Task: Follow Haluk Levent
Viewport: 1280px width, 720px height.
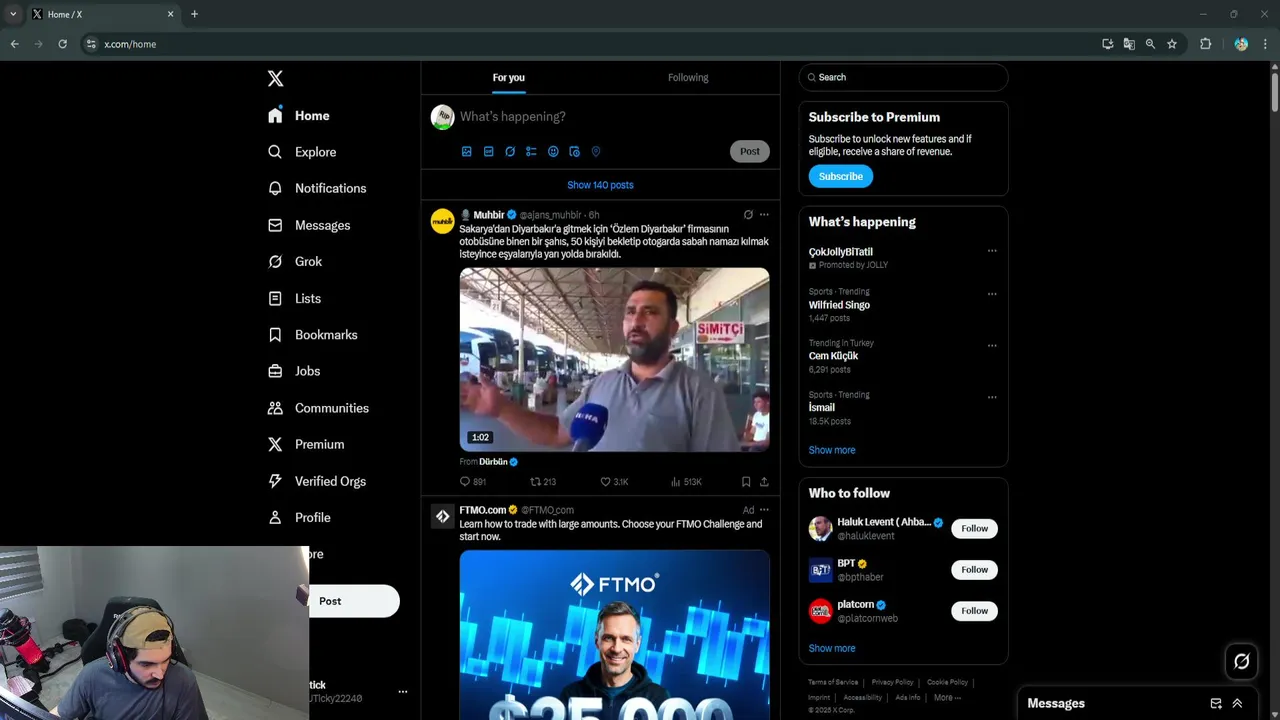Action: click(974, 528)
